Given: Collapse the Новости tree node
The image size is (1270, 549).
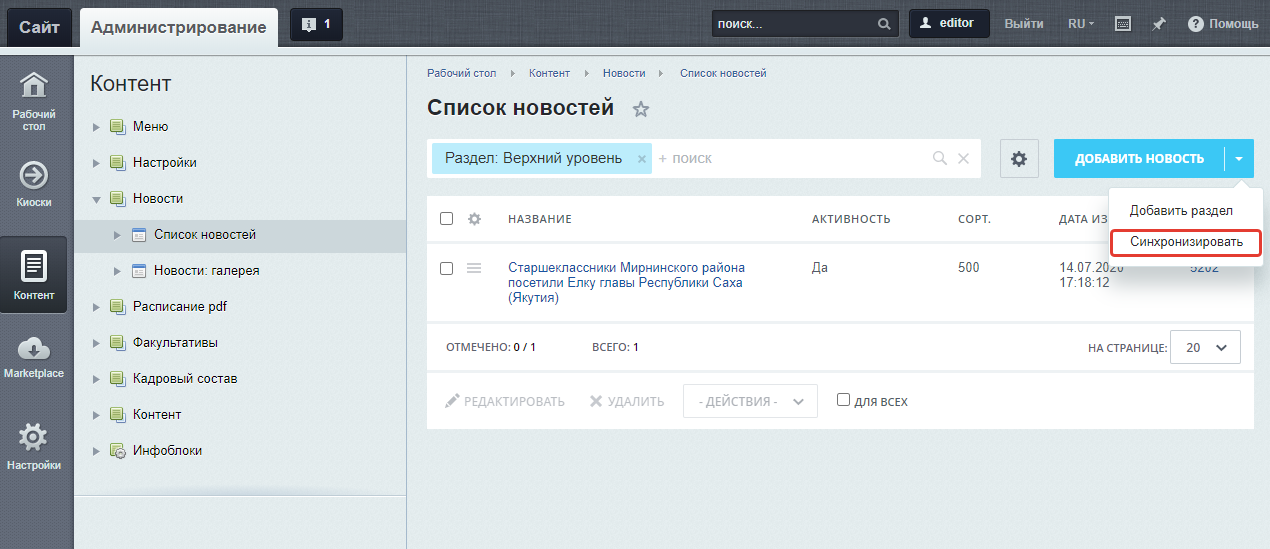Looking at the screenshot, I should click(97, 199).
